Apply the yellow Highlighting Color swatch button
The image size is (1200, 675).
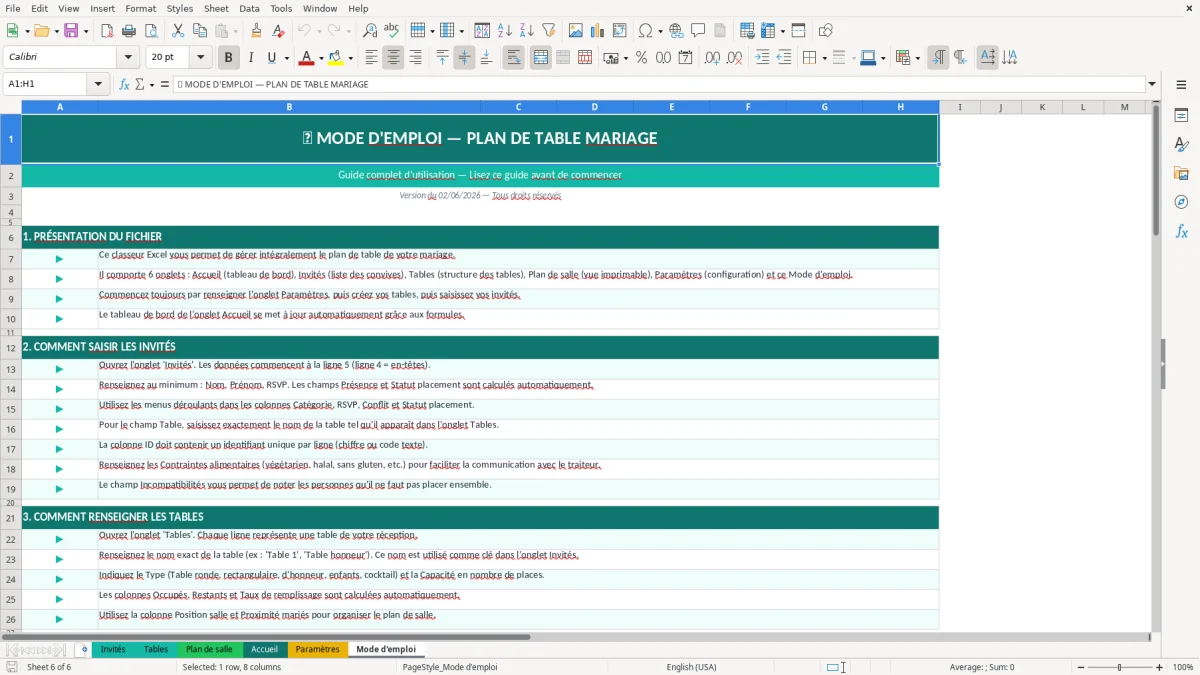[x=335, y=58]
